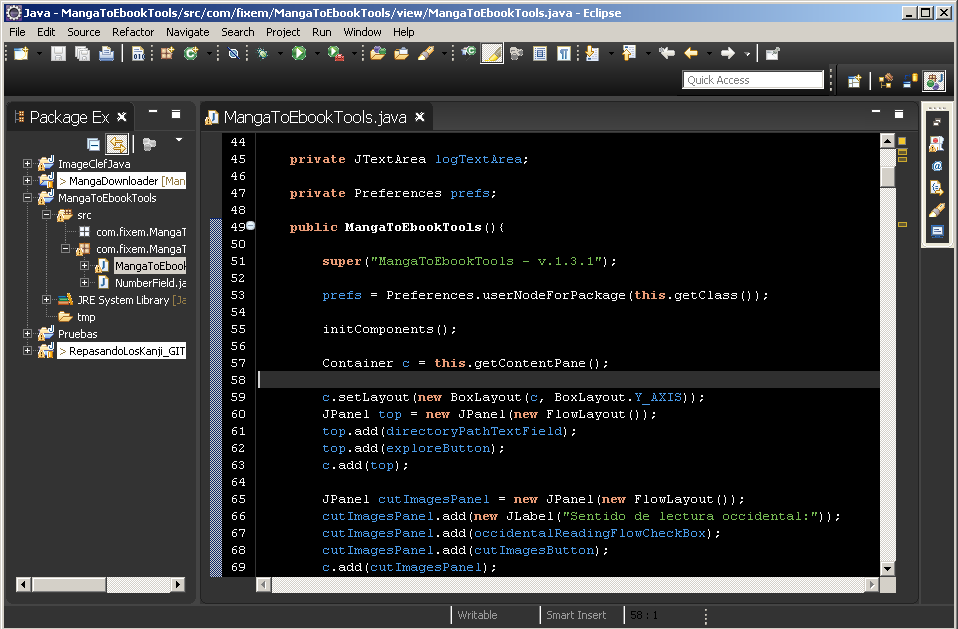Select the NumberField.java file in tree
This screenshot has width=958, height=629.
pos(150,283)
